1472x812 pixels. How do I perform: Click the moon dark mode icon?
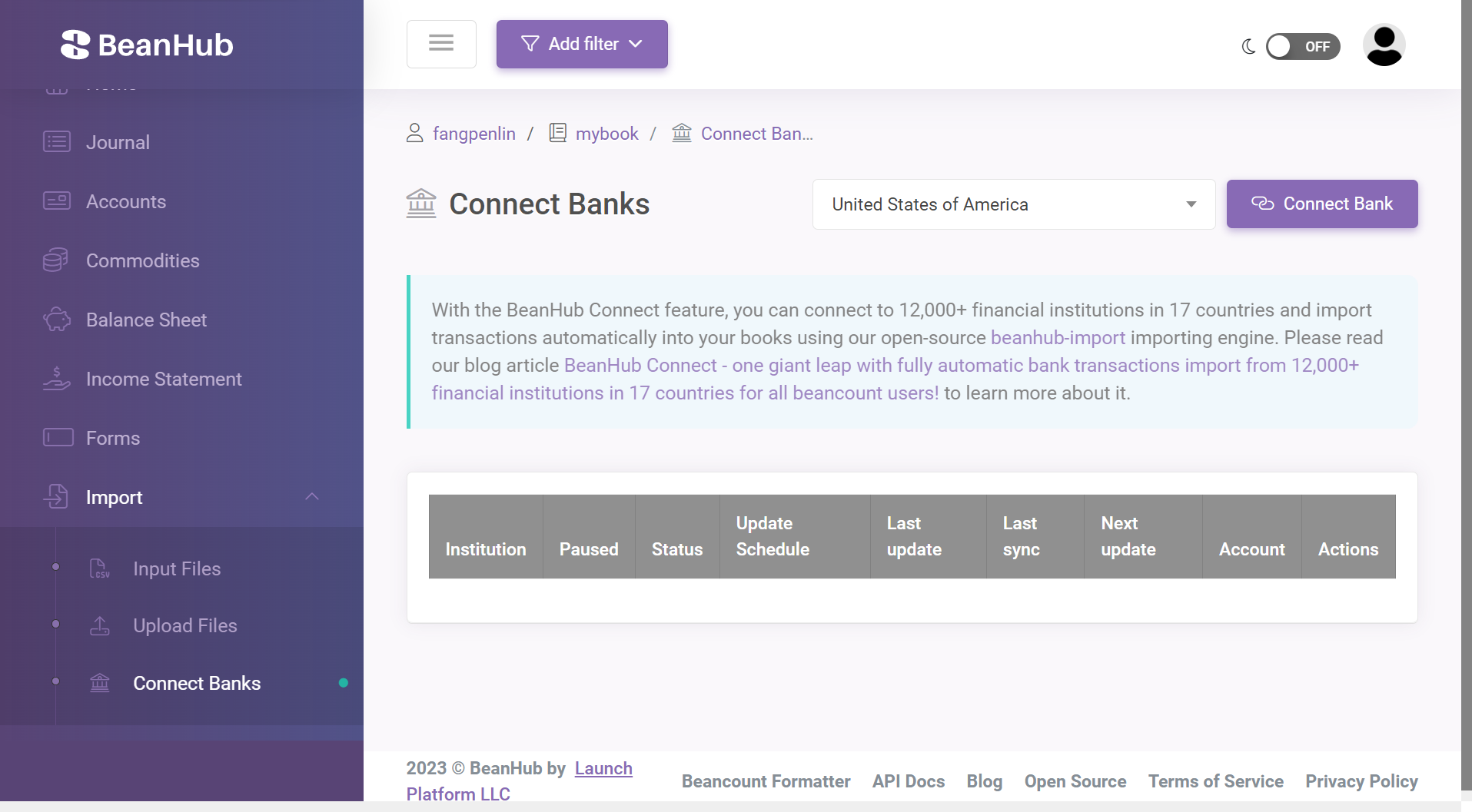pos(1248,46)
